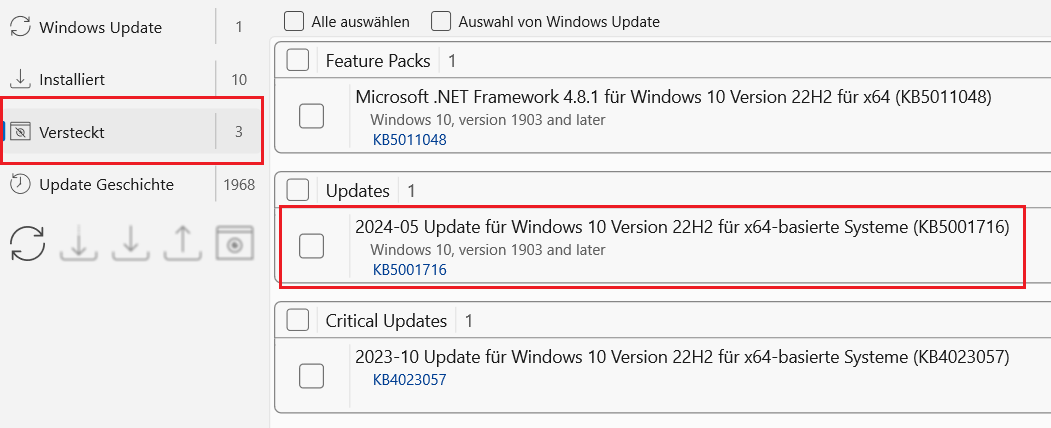Image resolution: width=1051 pixels, height=428 pixels.
Task: Click the KB4023057 hyperlink
Action: click(409, 380)
